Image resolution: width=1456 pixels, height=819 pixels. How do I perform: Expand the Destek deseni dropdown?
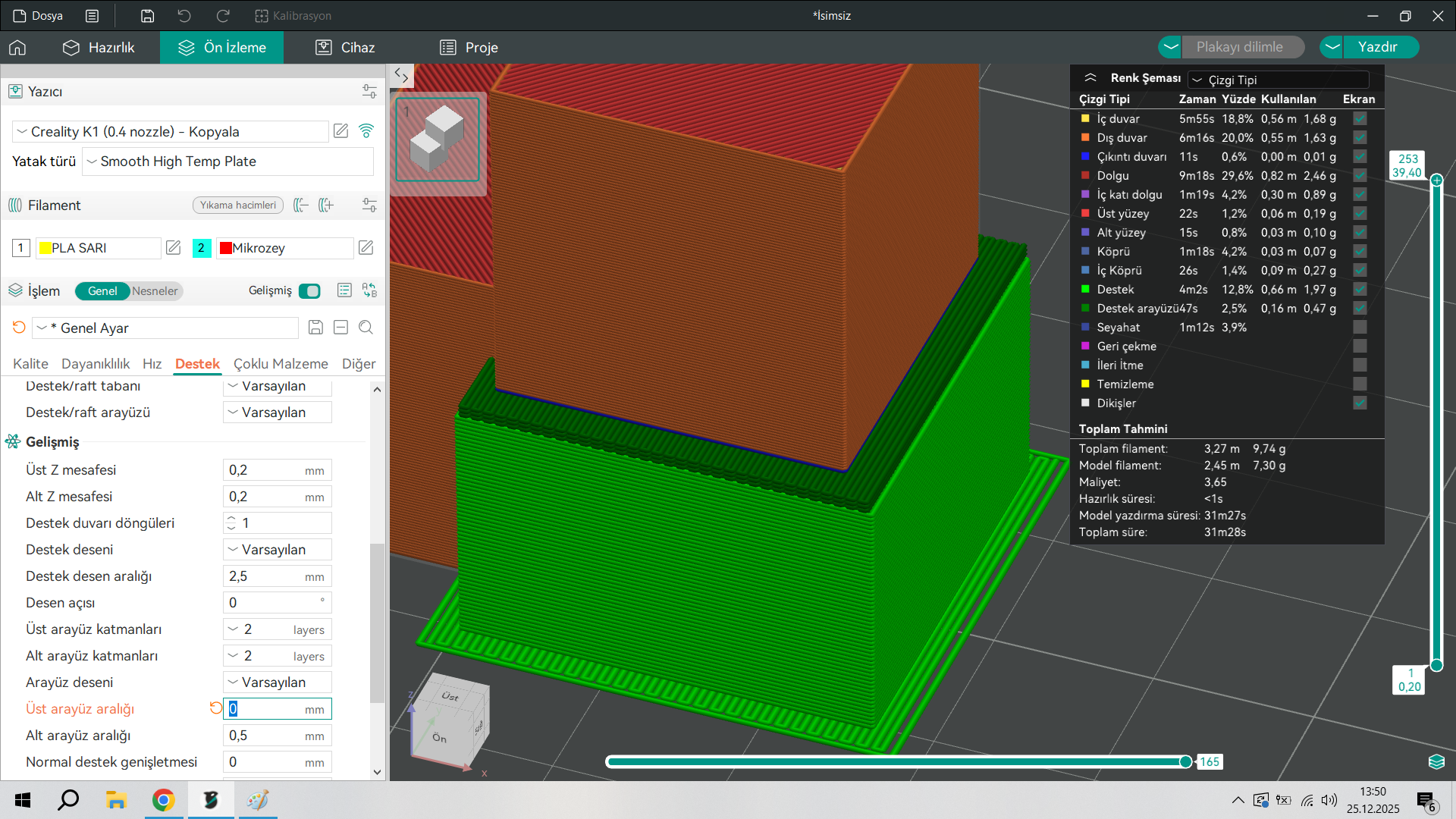278,550
